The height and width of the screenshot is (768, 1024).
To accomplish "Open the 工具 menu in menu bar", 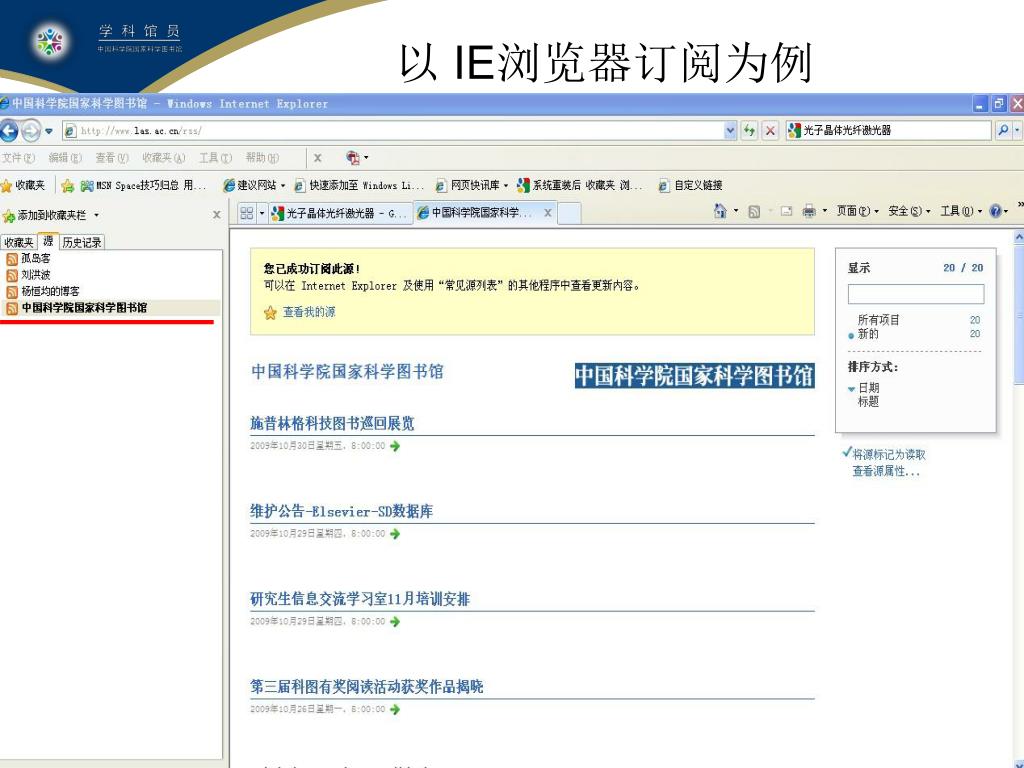I will 216,158.
